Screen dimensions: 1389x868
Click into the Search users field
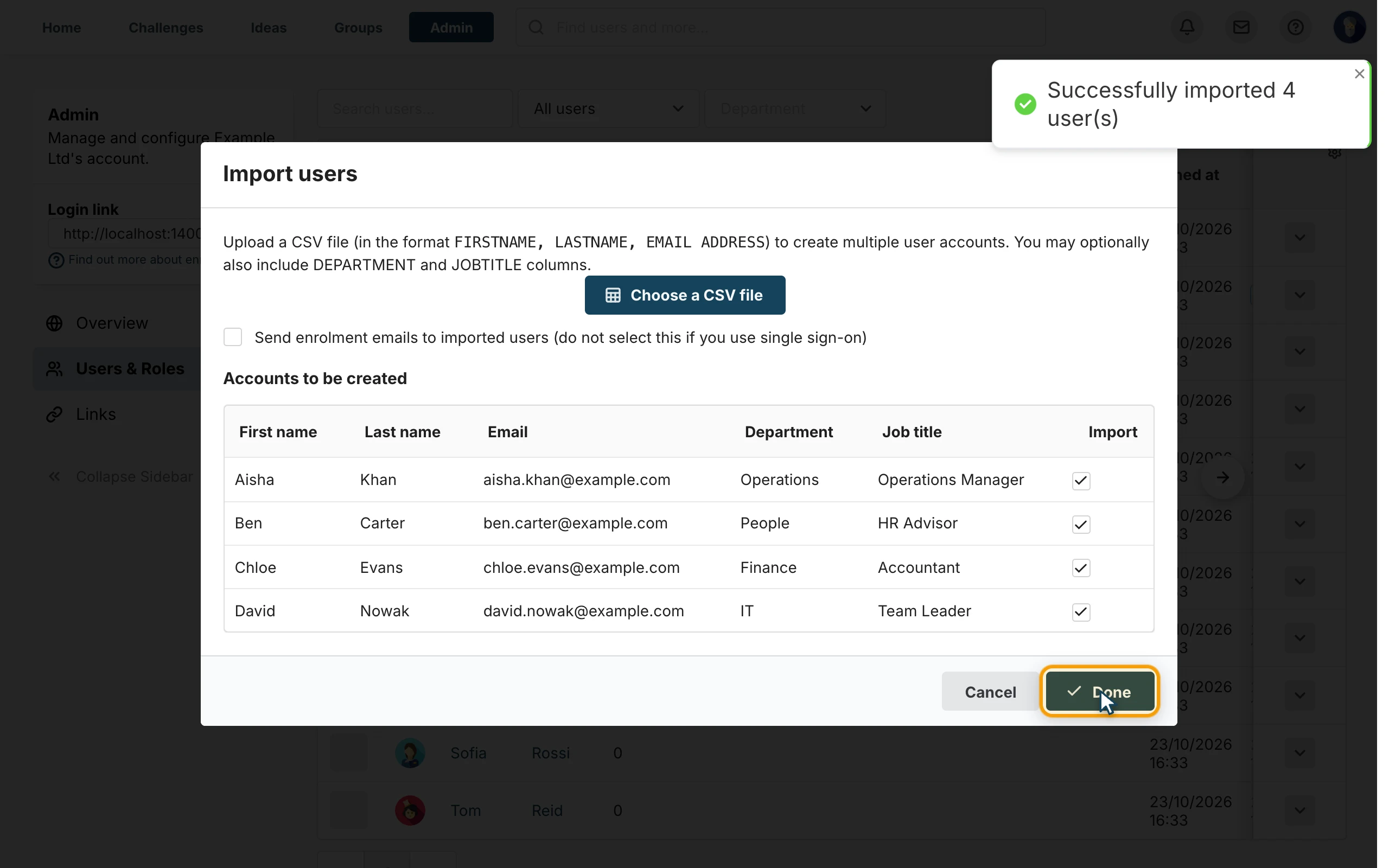(x=415, y=108)
